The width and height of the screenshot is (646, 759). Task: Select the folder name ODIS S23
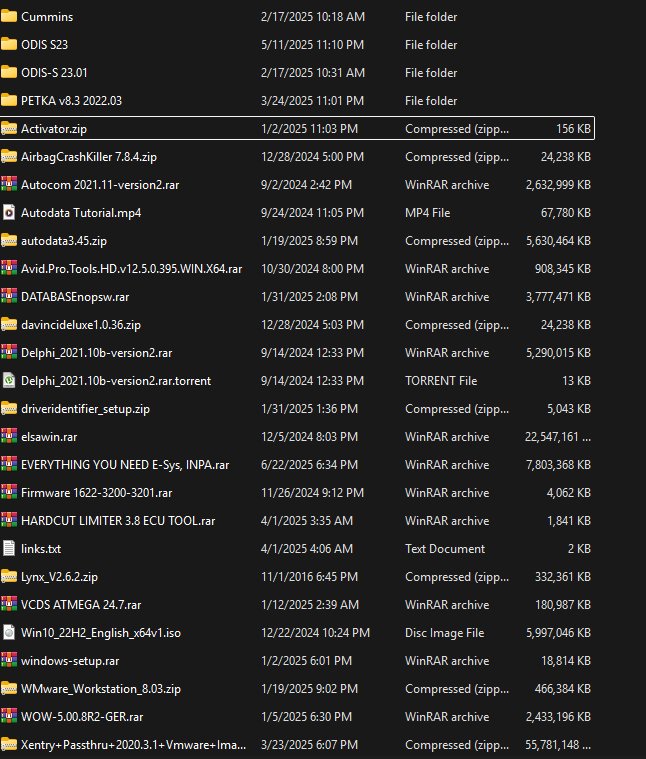coord(44,45)
